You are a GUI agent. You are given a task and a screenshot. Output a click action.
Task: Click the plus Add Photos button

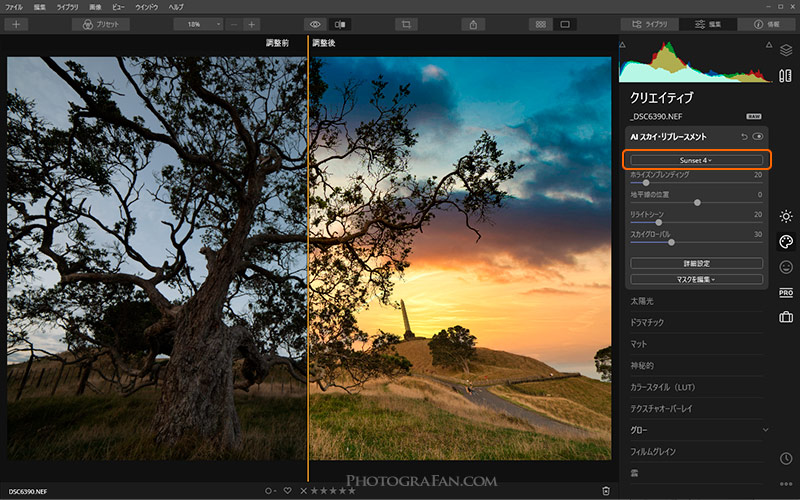click(16, 24)
